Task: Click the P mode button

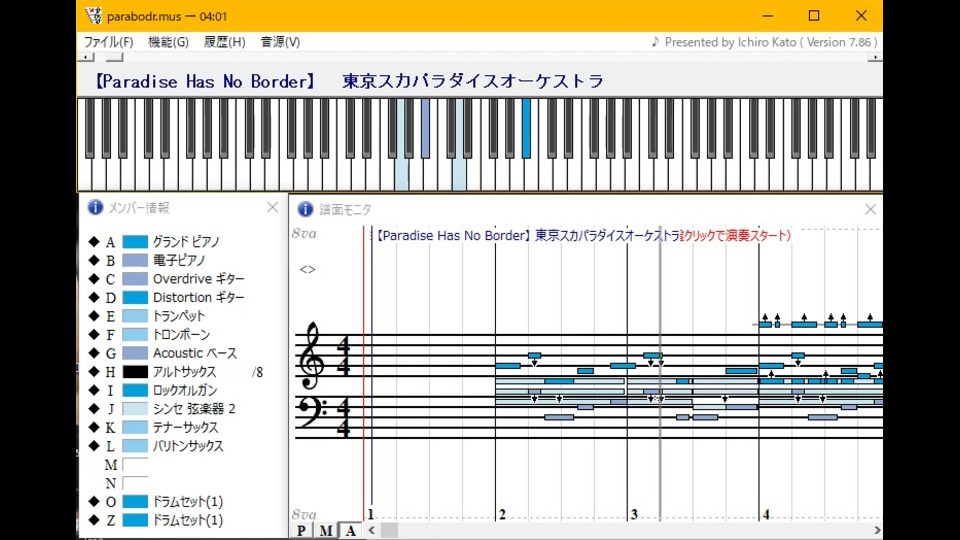Action: (301, 530)
